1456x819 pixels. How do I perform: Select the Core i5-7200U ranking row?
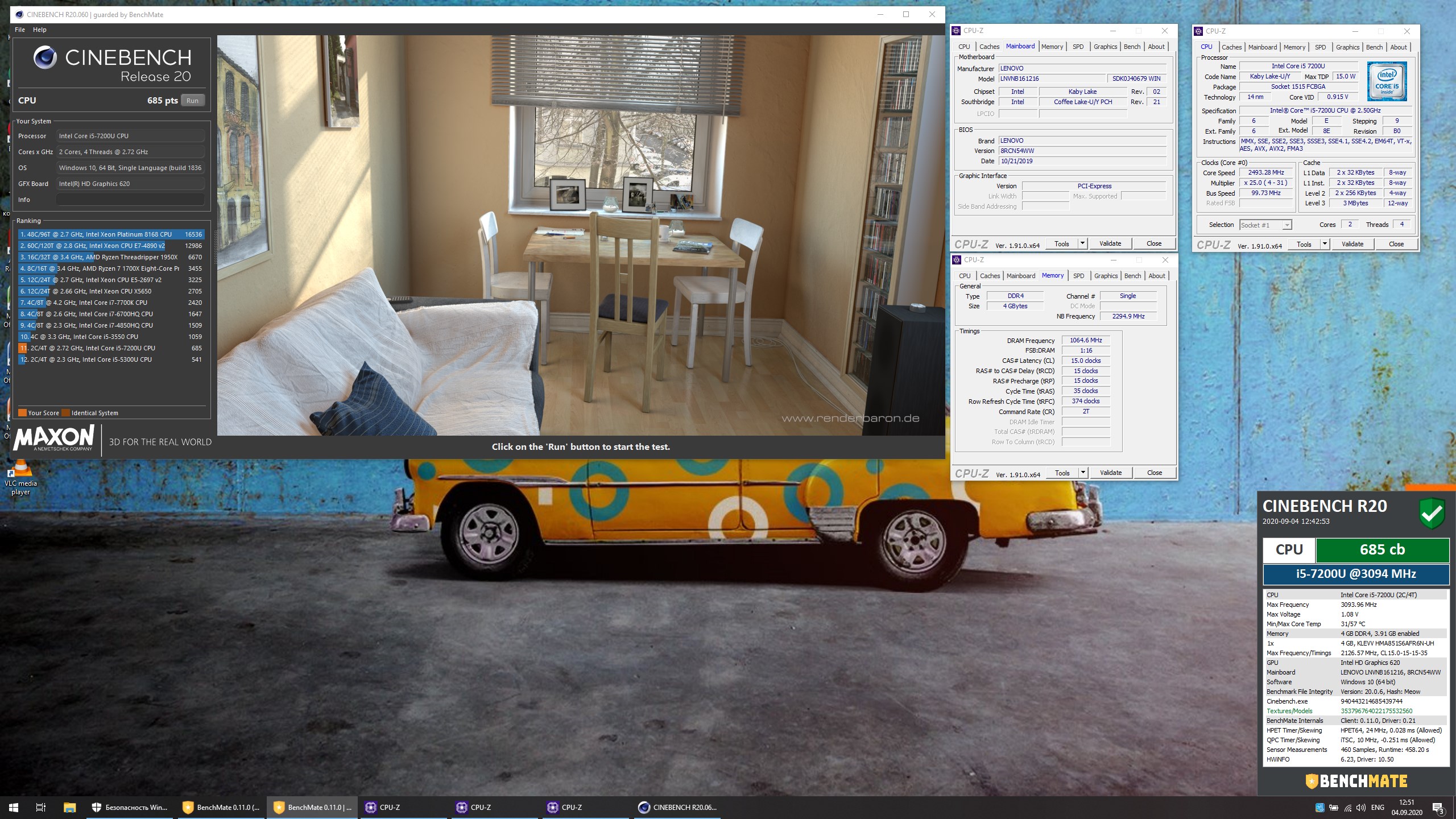click(x=111, y=348)
